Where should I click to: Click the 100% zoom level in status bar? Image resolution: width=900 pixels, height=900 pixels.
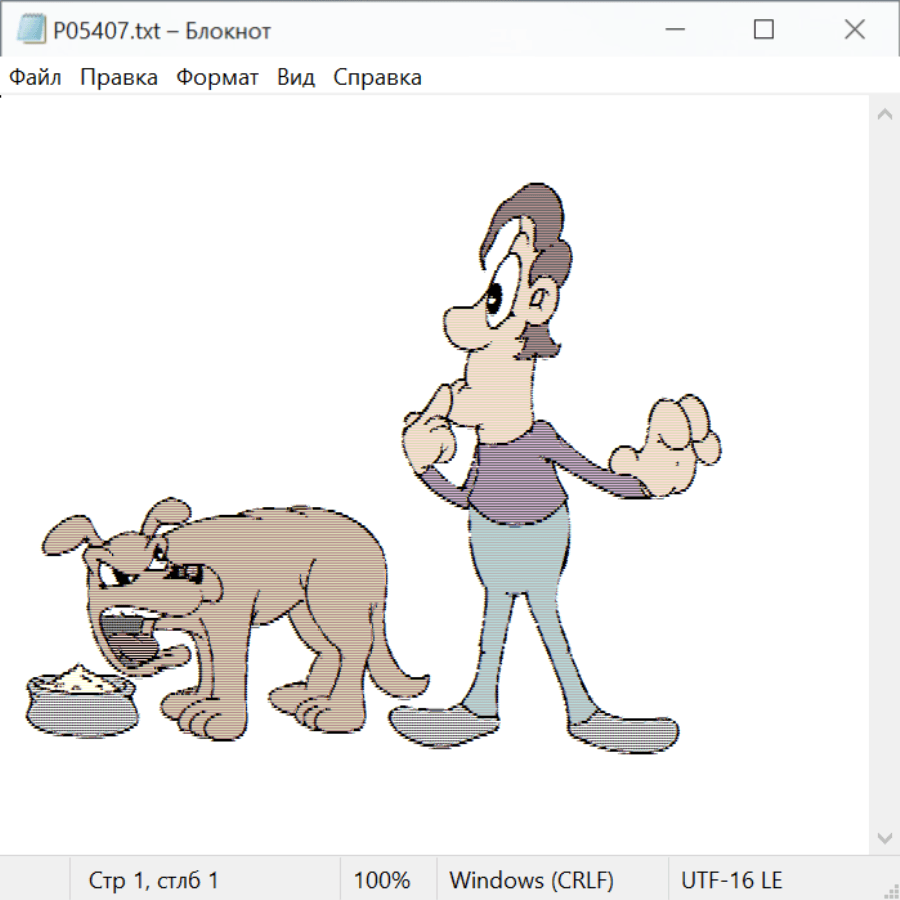[x=382, y=881]
